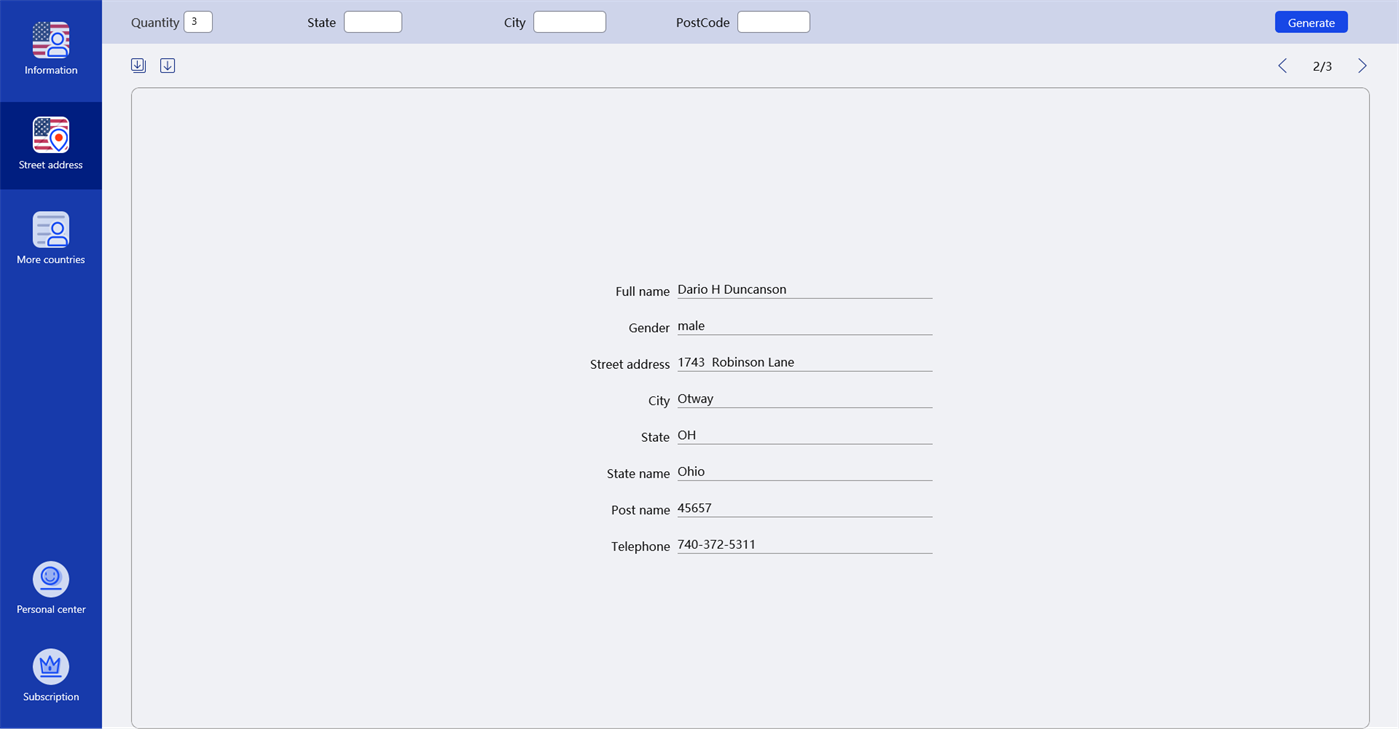Image resolution: width=1399 pixels, height=729 pixels.
Task: Click the stacked download-all icon
Action: [138, 66]
